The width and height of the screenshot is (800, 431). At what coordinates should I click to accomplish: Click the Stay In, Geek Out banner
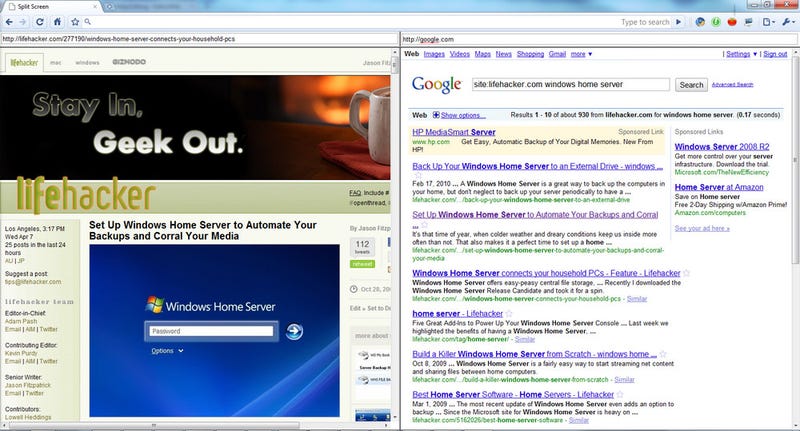click(x=195, y=128)
